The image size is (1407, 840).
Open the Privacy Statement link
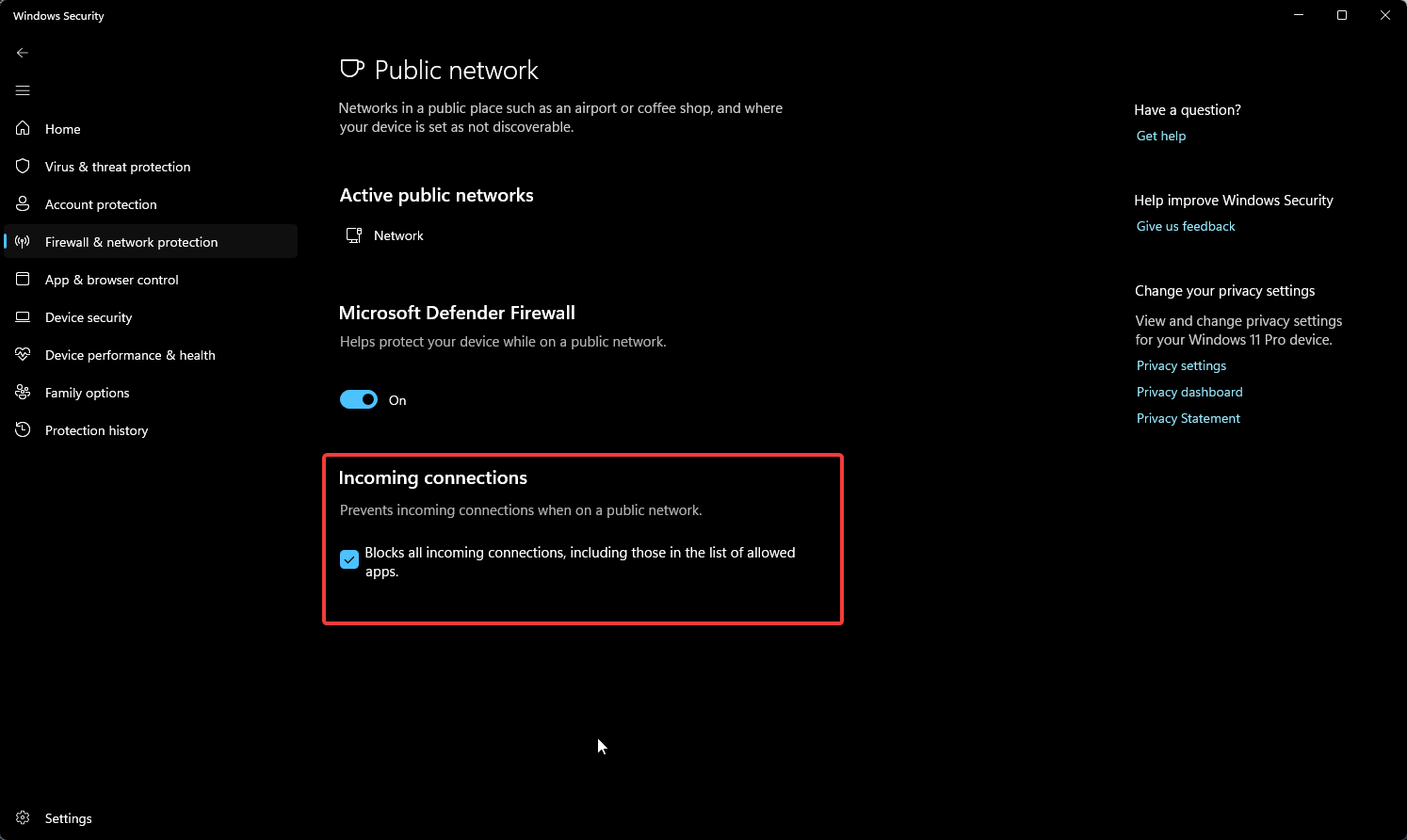pos(1189,418)
